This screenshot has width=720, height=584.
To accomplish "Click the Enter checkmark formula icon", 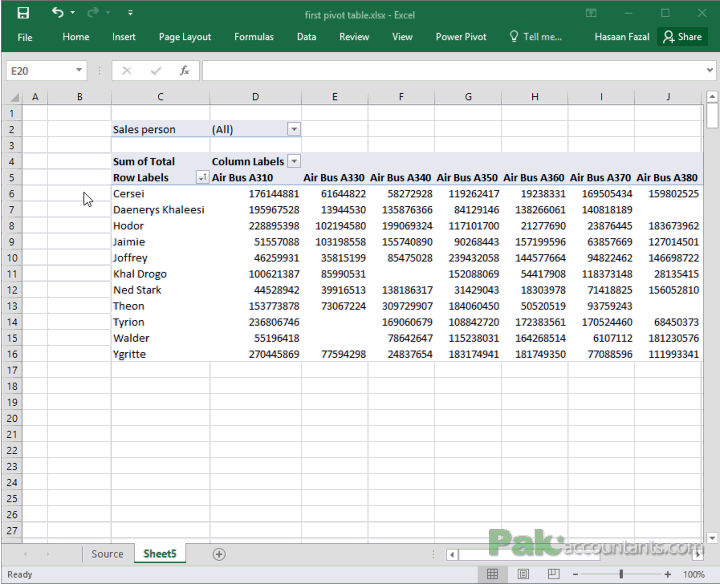I will (x=156, y=71).
